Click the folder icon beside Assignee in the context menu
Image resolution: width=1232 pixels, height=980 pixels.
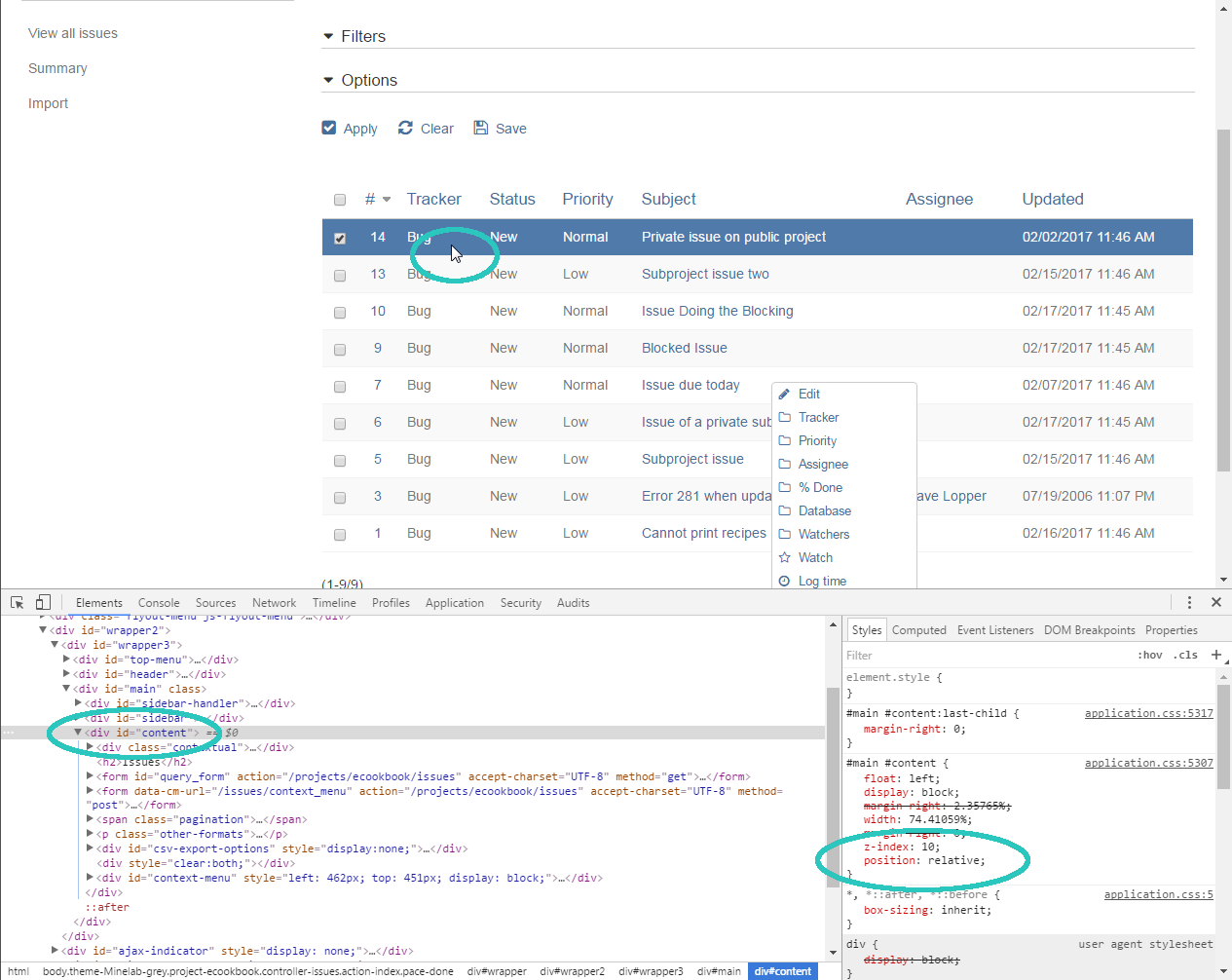[785, 464]
